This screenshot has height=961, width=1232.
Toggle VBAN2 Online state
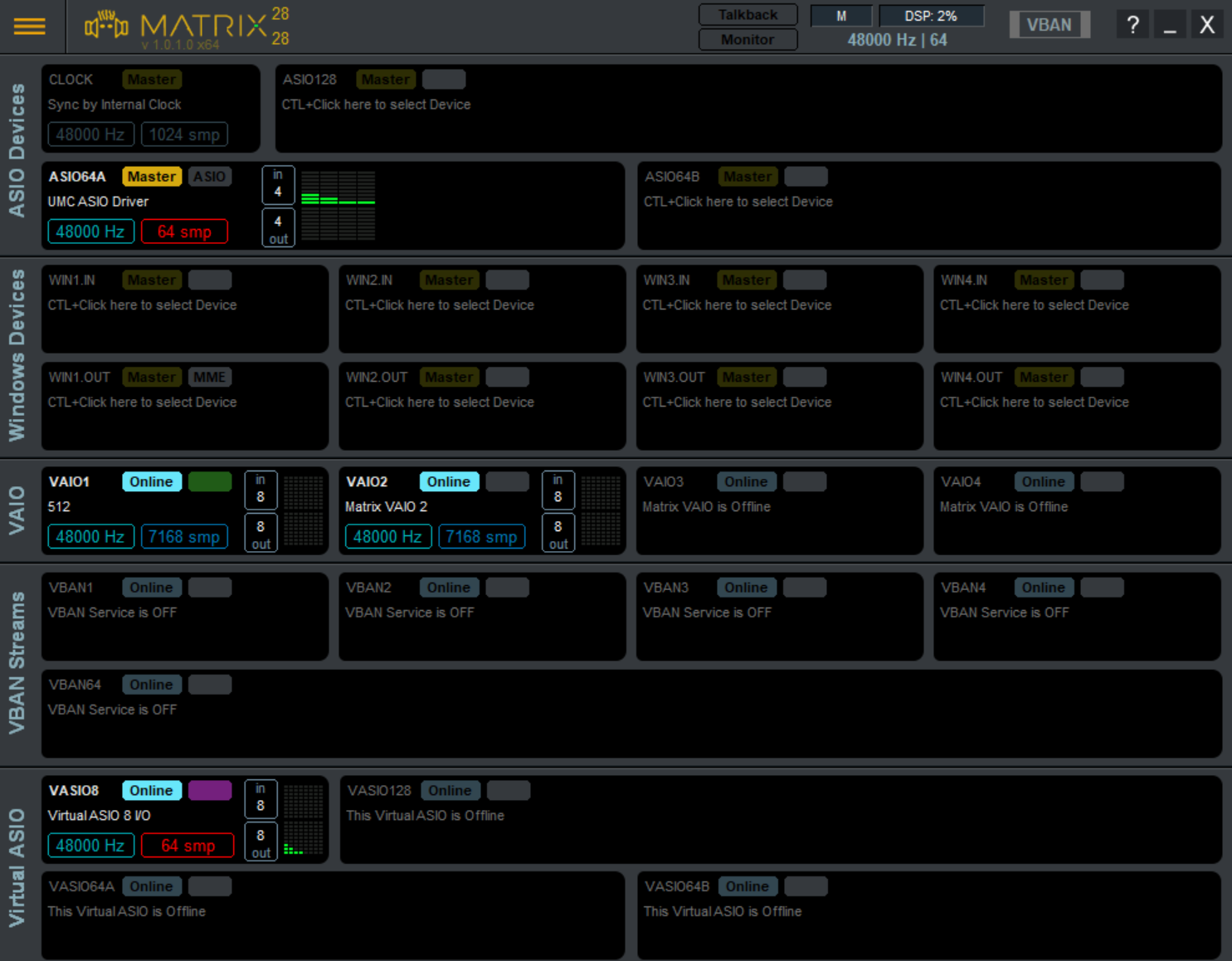[449, 588]
